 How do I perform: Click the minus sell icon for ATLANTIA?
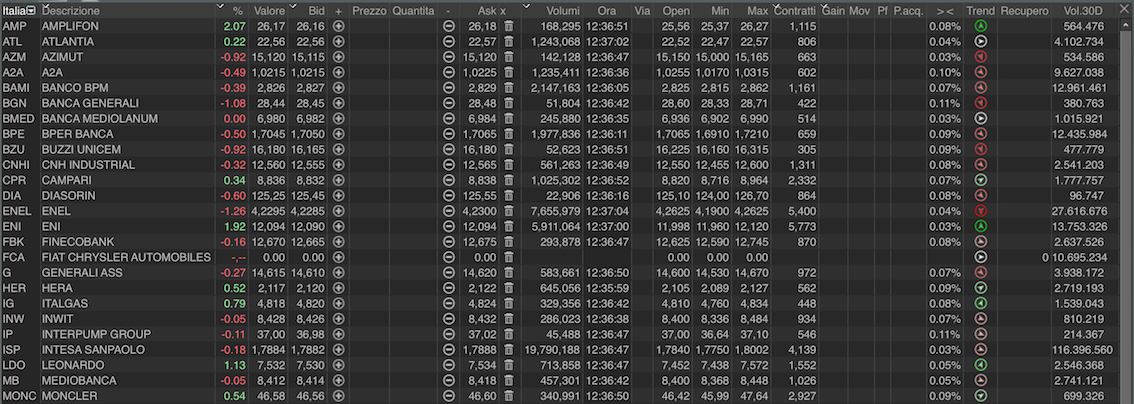[x=448, y=41]
